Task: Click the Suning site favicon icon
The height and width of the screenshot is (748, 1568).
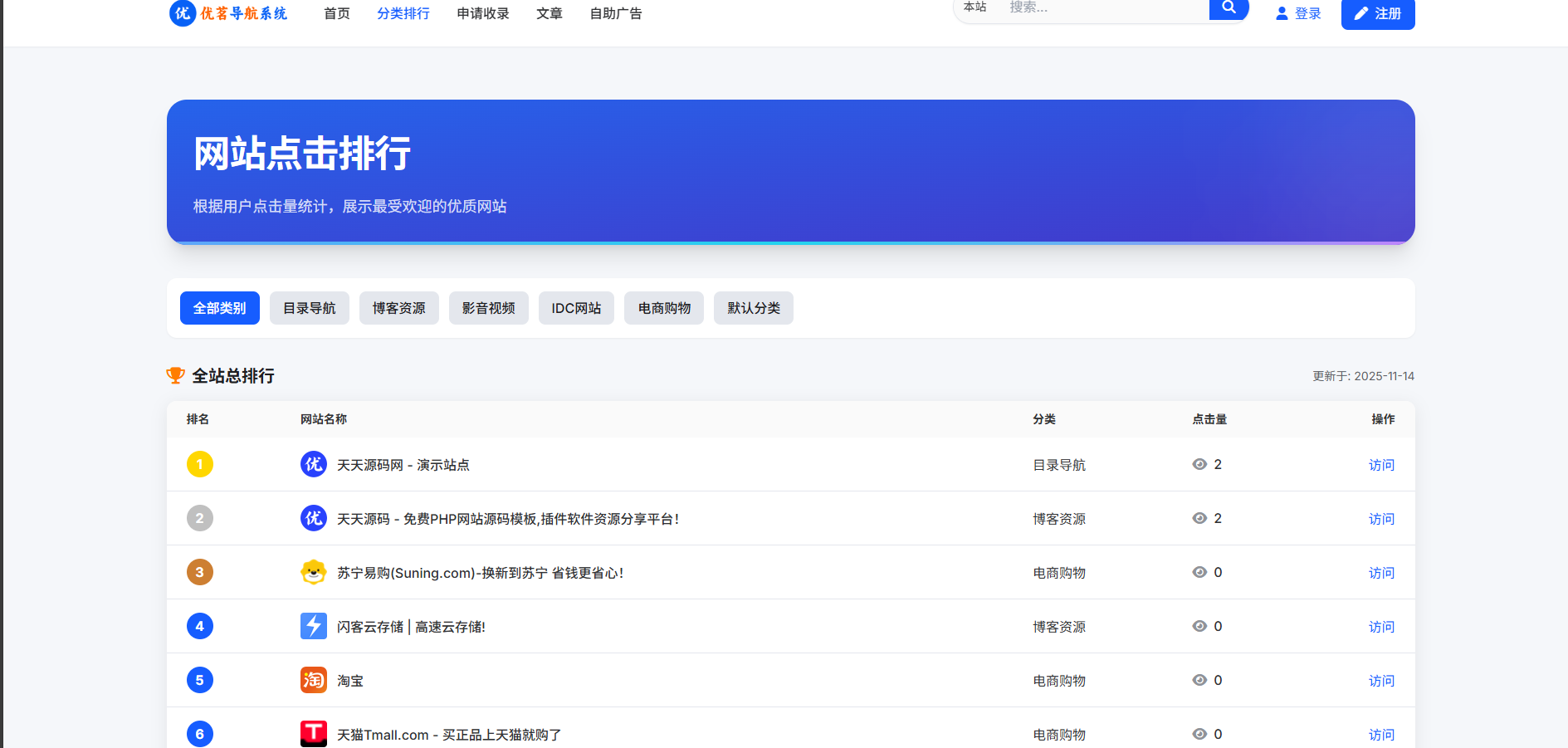Action: 313,572
